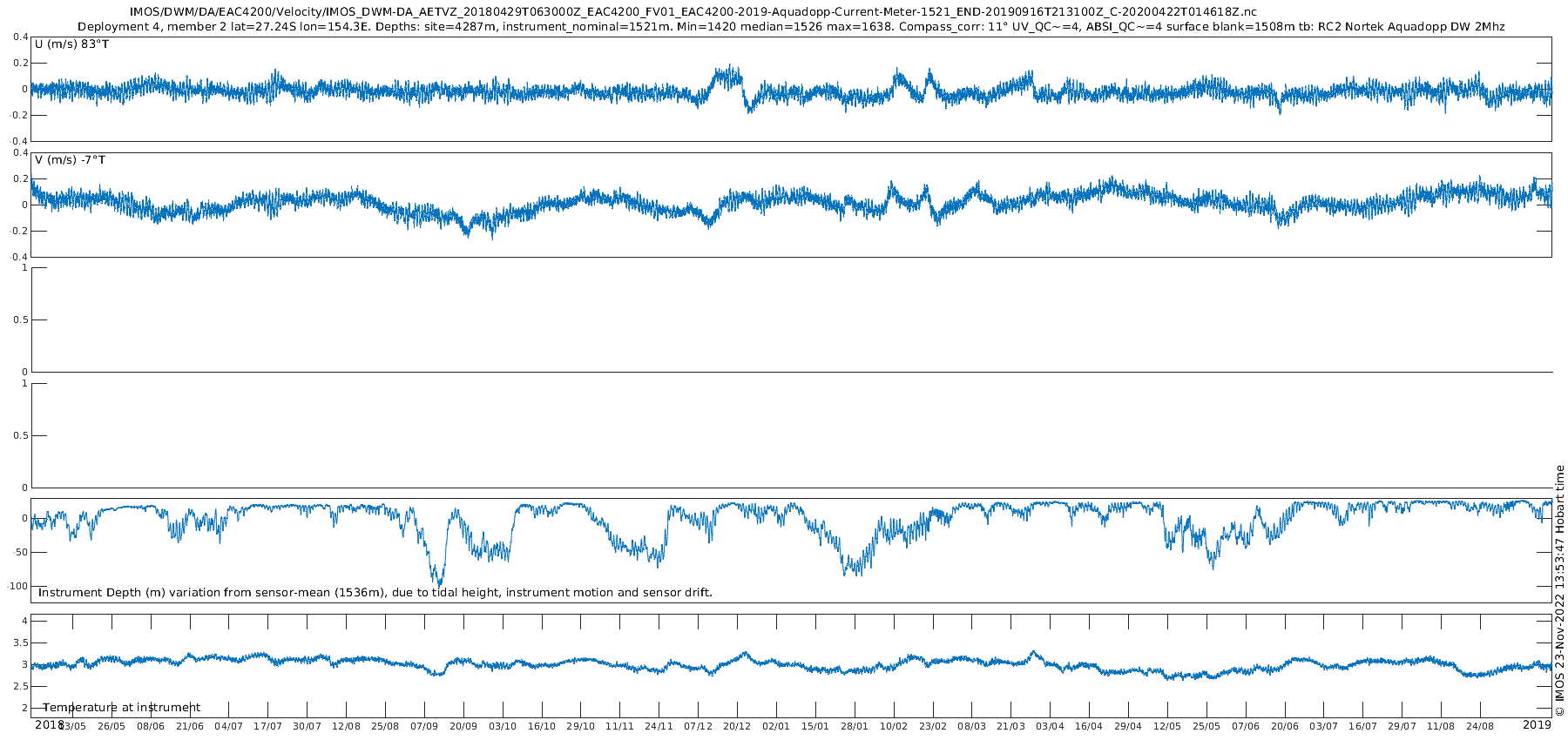The height and width of the screenshot is (740, 1568).
Task: Select the '28/01' date tick label
Action: coord(855,726)
